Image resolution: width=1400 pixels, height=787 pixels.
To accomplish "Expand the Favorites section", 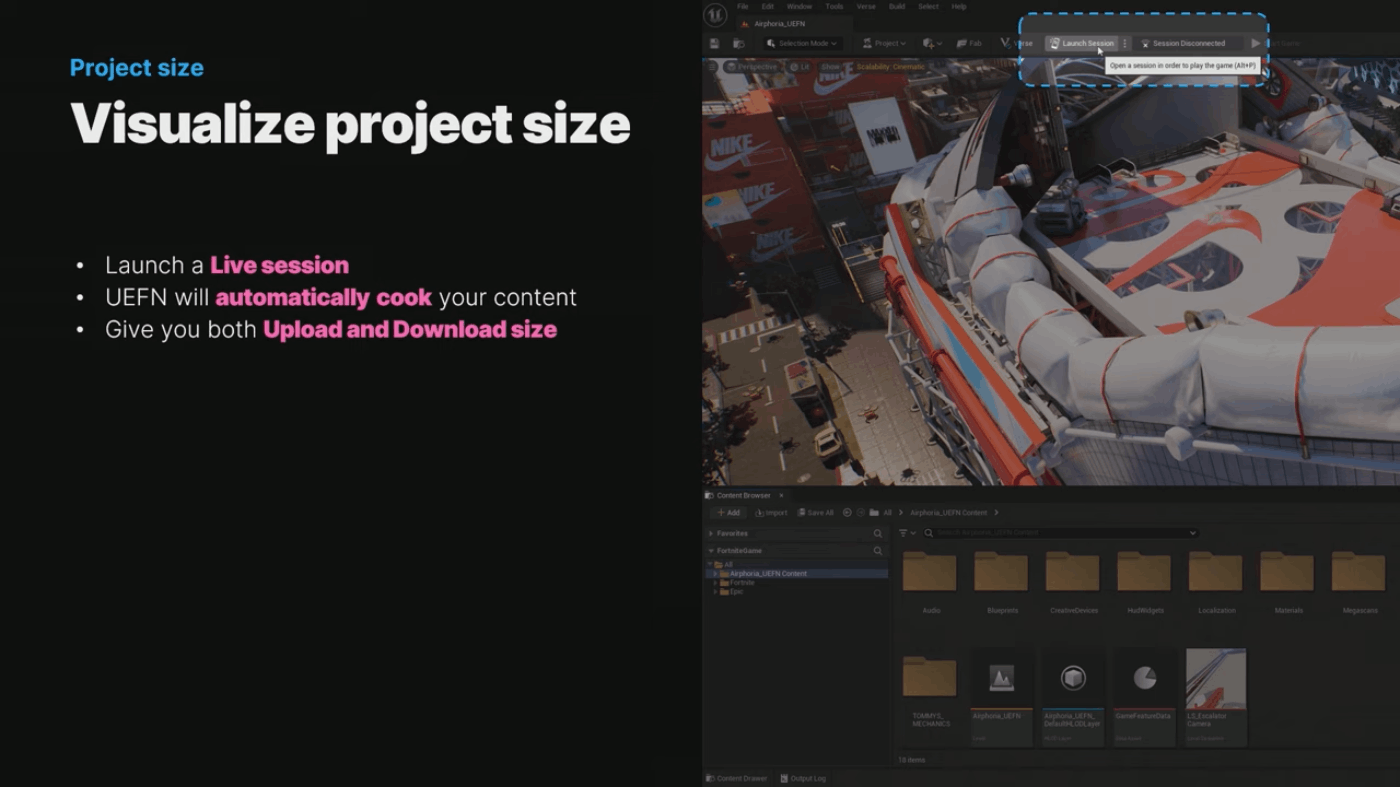I will pos(711,534).
